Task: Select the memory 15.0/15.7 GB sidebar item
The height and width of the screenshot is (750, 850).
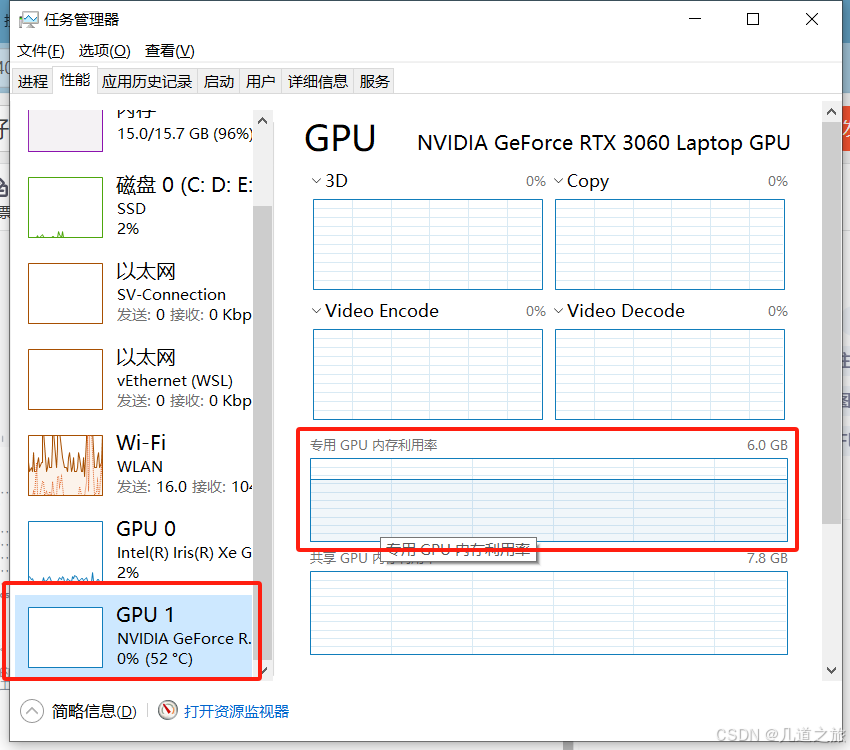Action: click(x=134, y=130)
